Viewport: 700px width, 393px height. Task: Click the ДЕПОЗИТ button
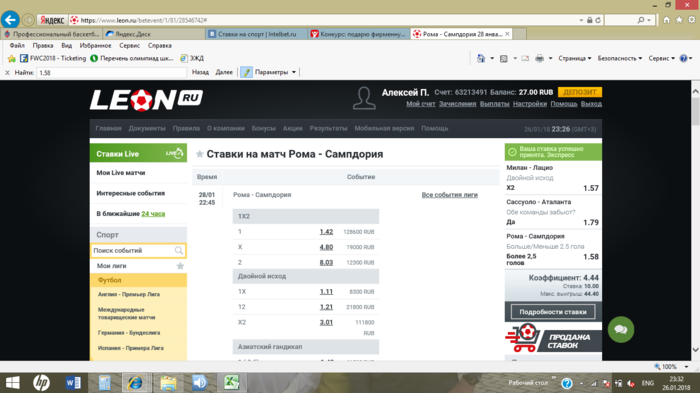580,92
